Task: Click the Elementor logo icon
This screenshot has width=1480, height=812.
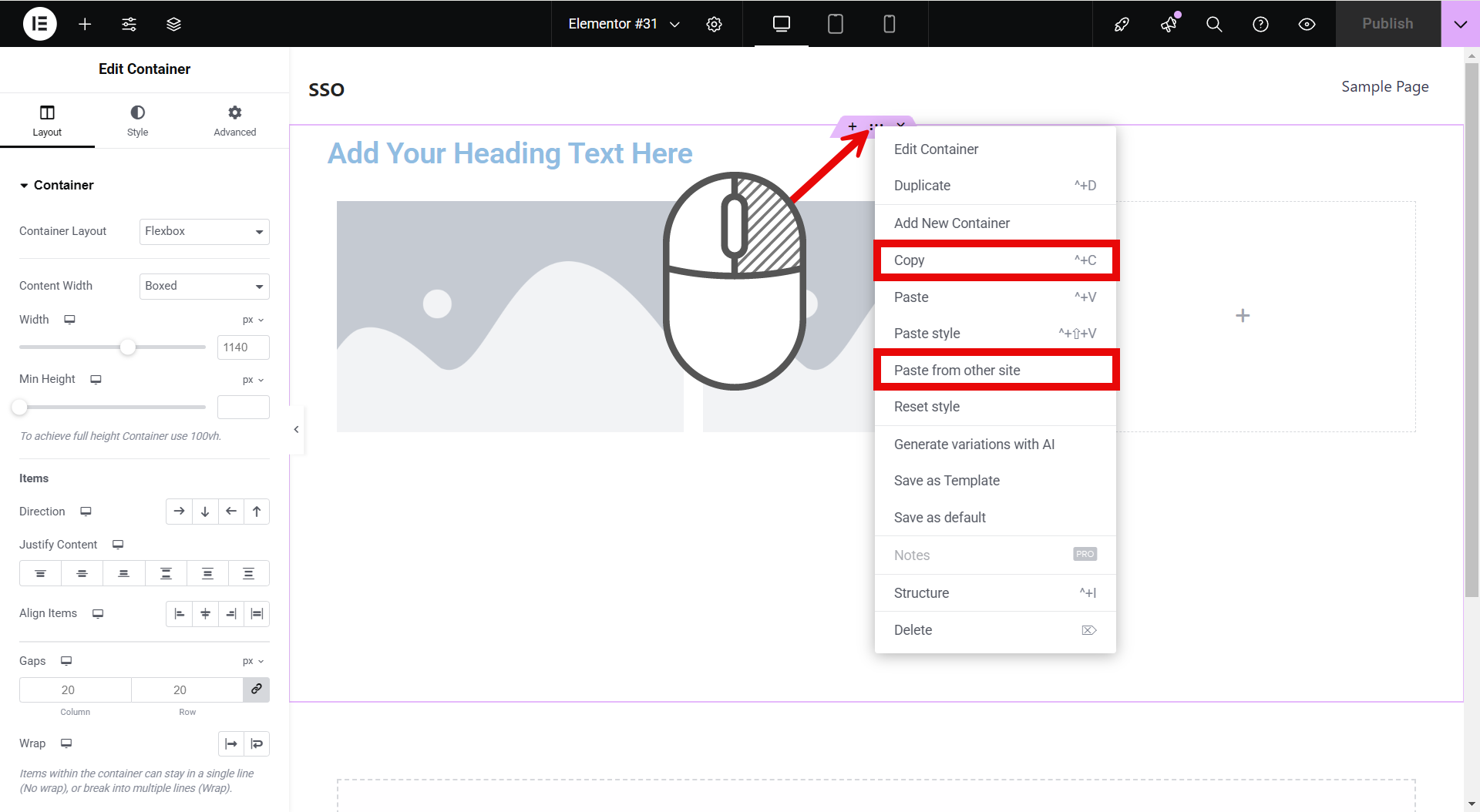Action: (39, 24)
